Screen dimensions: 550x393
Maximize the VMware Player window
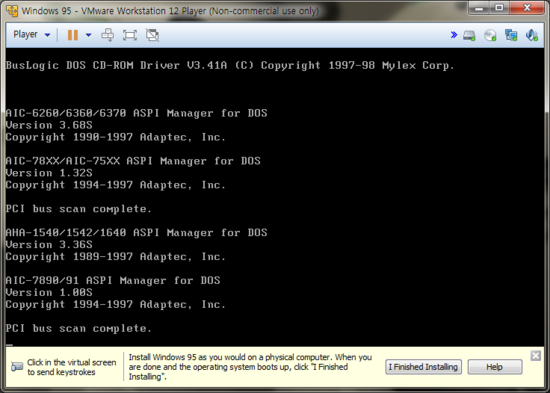(499, 8)
